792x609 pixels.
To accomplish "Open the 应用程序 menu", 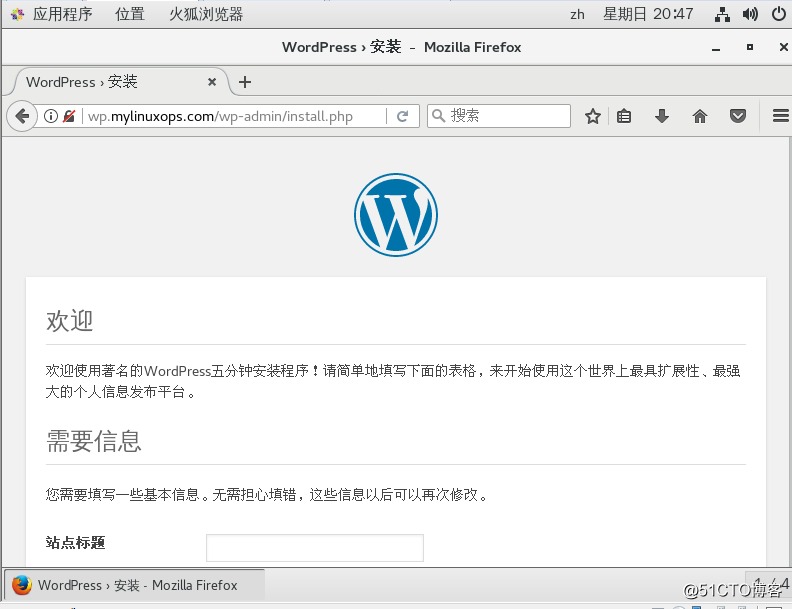I will tap(62, 14).
